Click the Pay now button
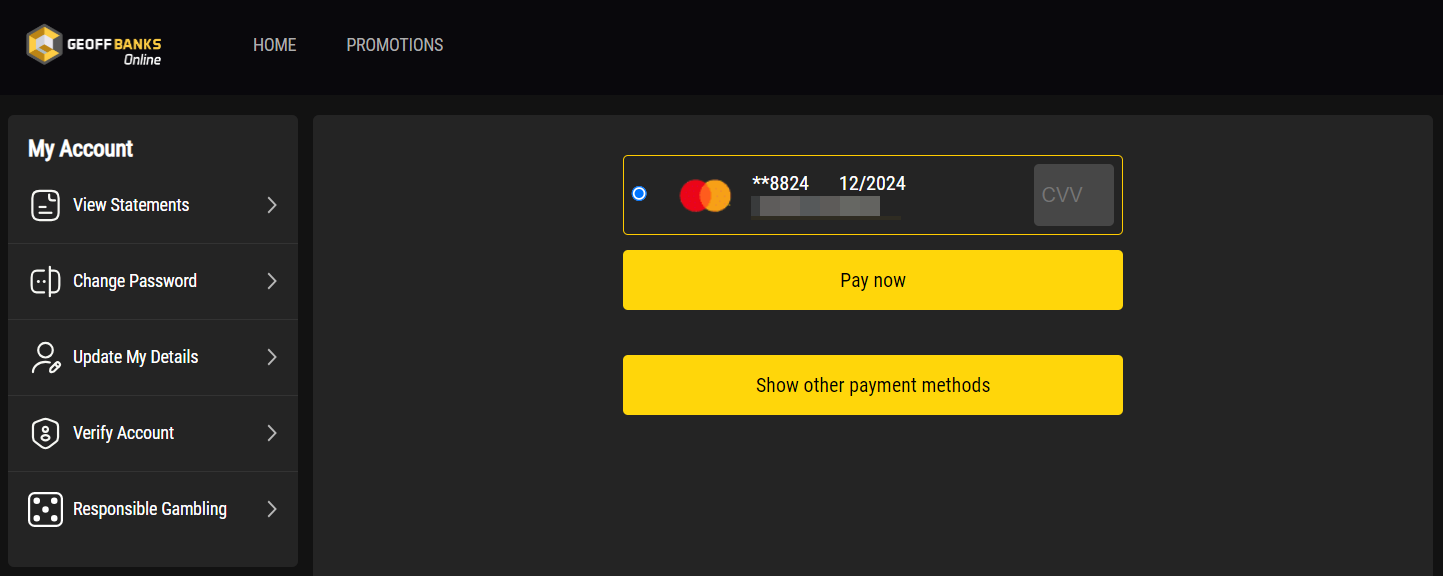Image resolution: width=1443 pixels, height=576 pixels. coord(873,280)
